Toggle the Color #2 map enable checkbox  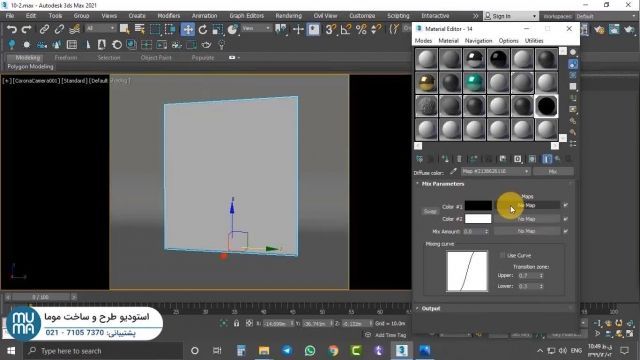tap(566, 219)
